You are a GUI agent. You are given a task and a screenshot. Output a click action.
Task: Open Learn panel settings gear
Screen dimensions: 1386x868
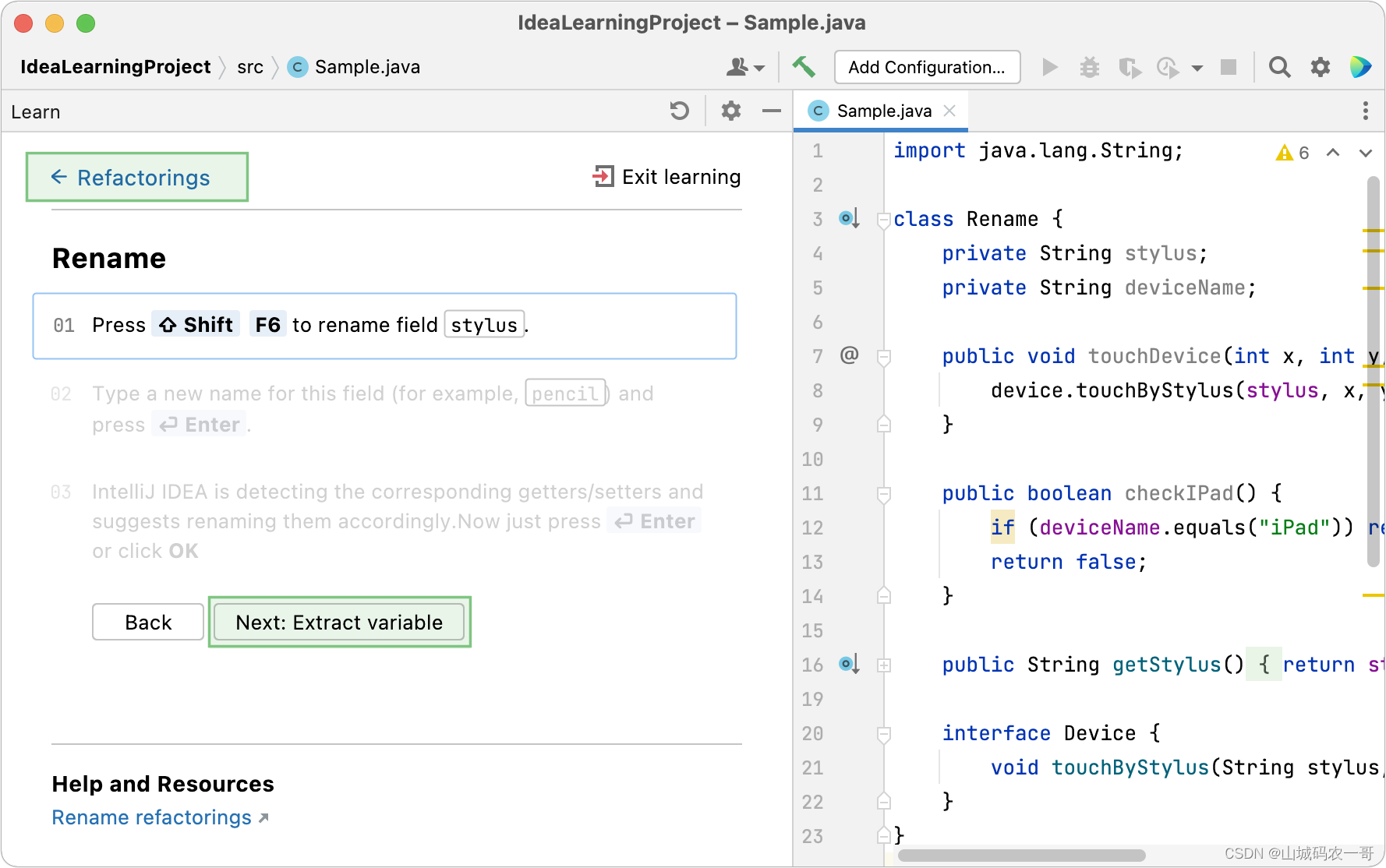point(730,111)
